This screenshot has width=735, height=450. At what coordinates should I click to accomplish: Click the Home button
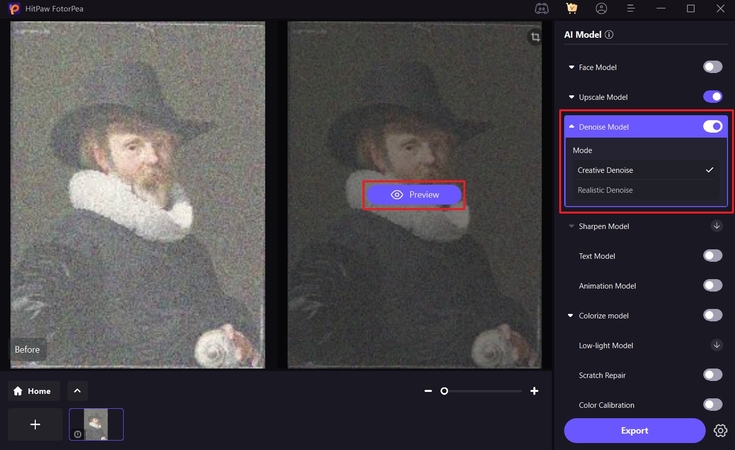click(34, 391)
